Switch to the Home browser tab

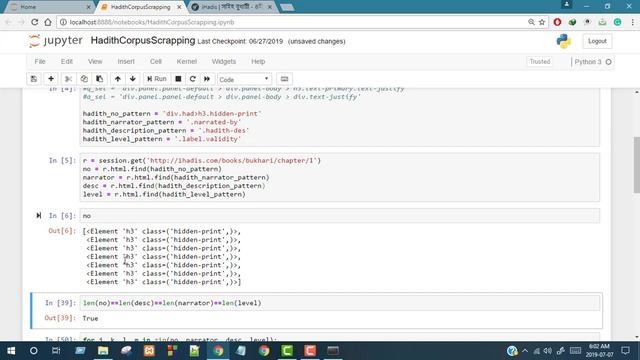point(50,7)
